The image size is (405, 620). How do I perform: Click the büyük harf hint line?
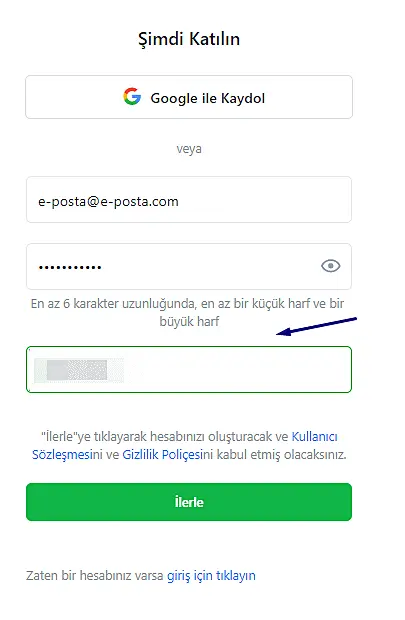click(189, 321)
